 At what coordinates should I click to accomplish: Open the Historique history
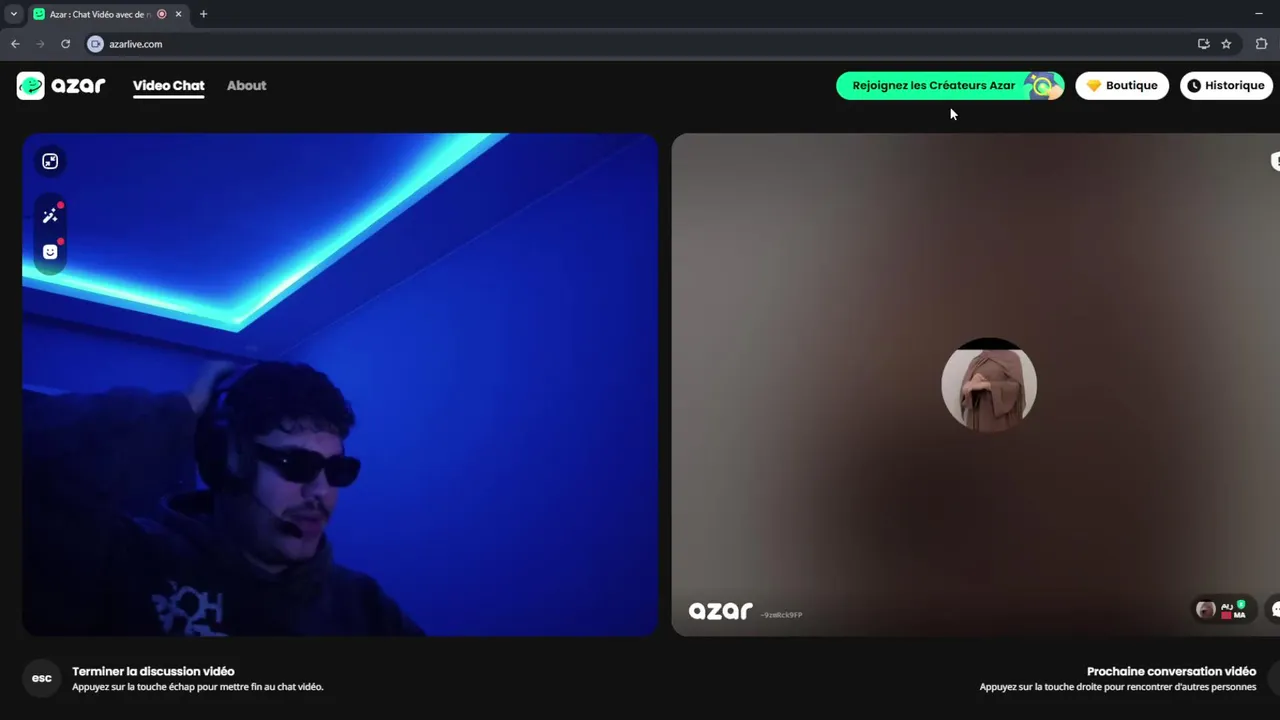point(1226,86)
